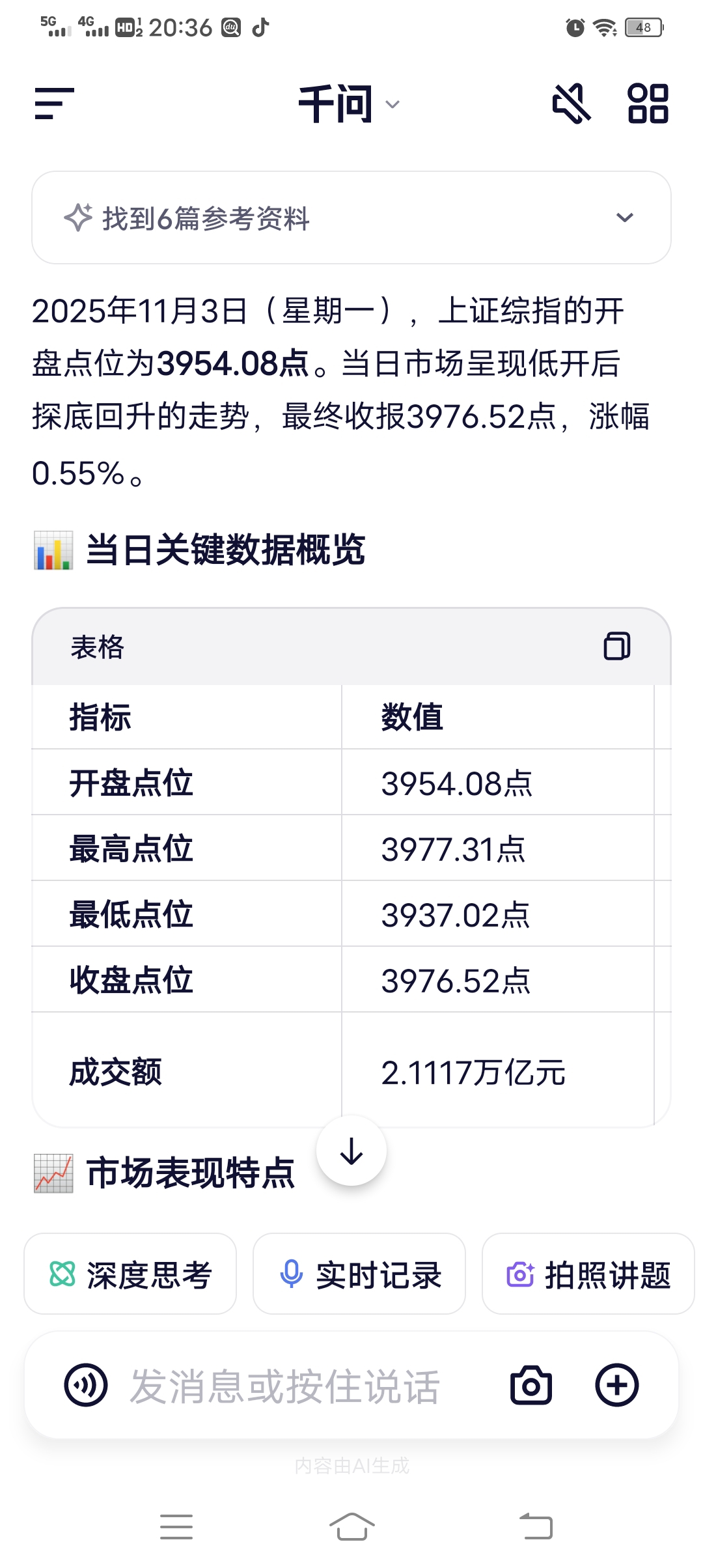The width and height of the screenshot is (703, 1568).
Task: Tap the 数值 column header
Action: pos(412,717)
